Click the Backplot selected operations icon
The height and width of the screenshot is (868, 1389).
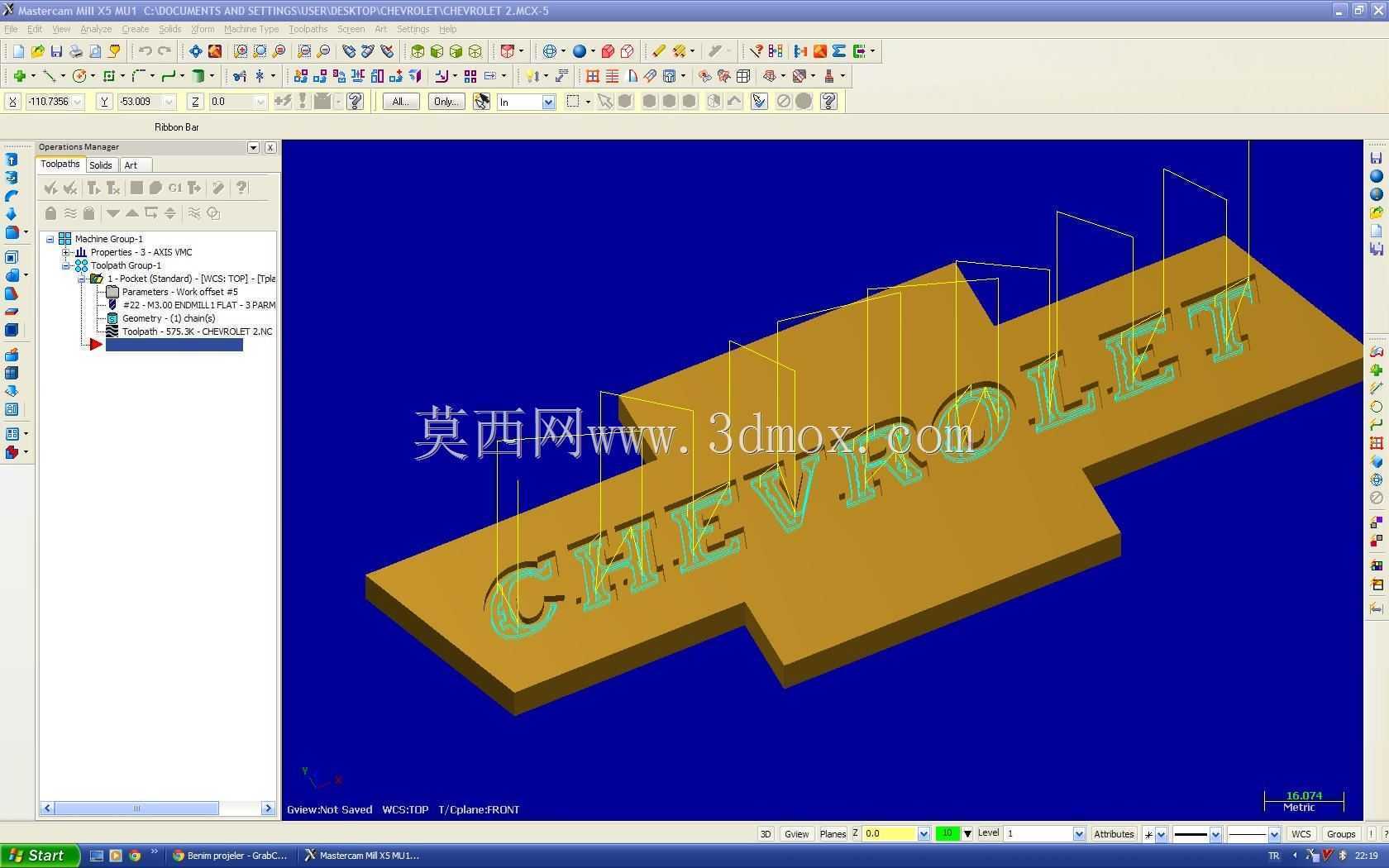click(x=136, y=188)
